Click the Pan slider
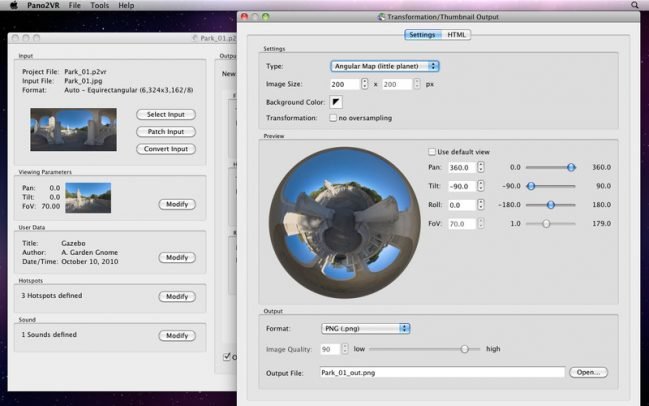This screenshot has width=649, height=406. pos(550,167)
